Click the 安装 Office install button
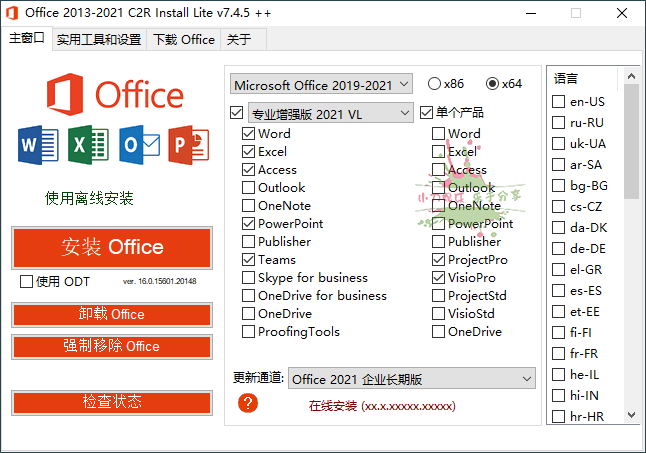This screenshot has height=453, width=646. (x=112, y=247)
